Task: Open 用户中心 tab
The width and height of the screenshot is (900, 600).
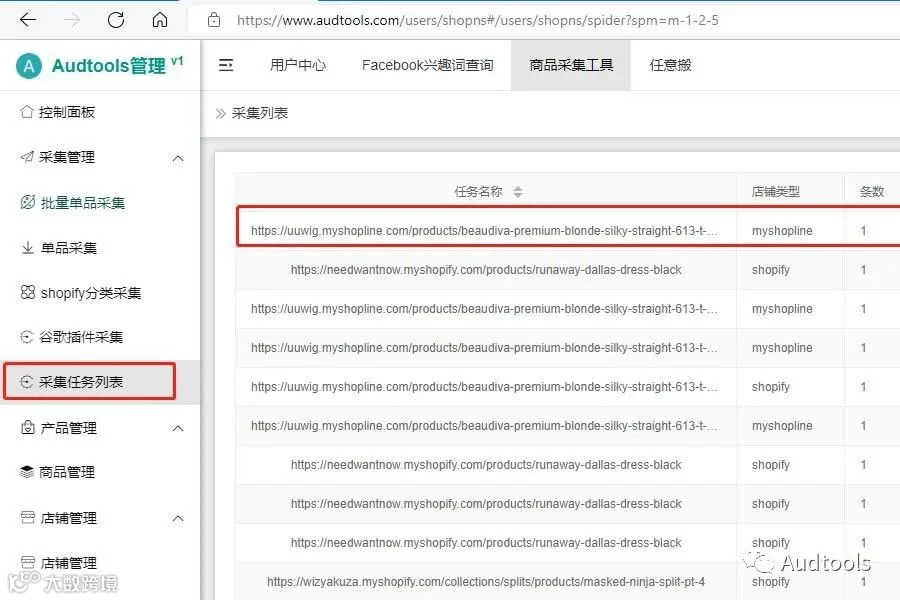Action: point(298,65)
